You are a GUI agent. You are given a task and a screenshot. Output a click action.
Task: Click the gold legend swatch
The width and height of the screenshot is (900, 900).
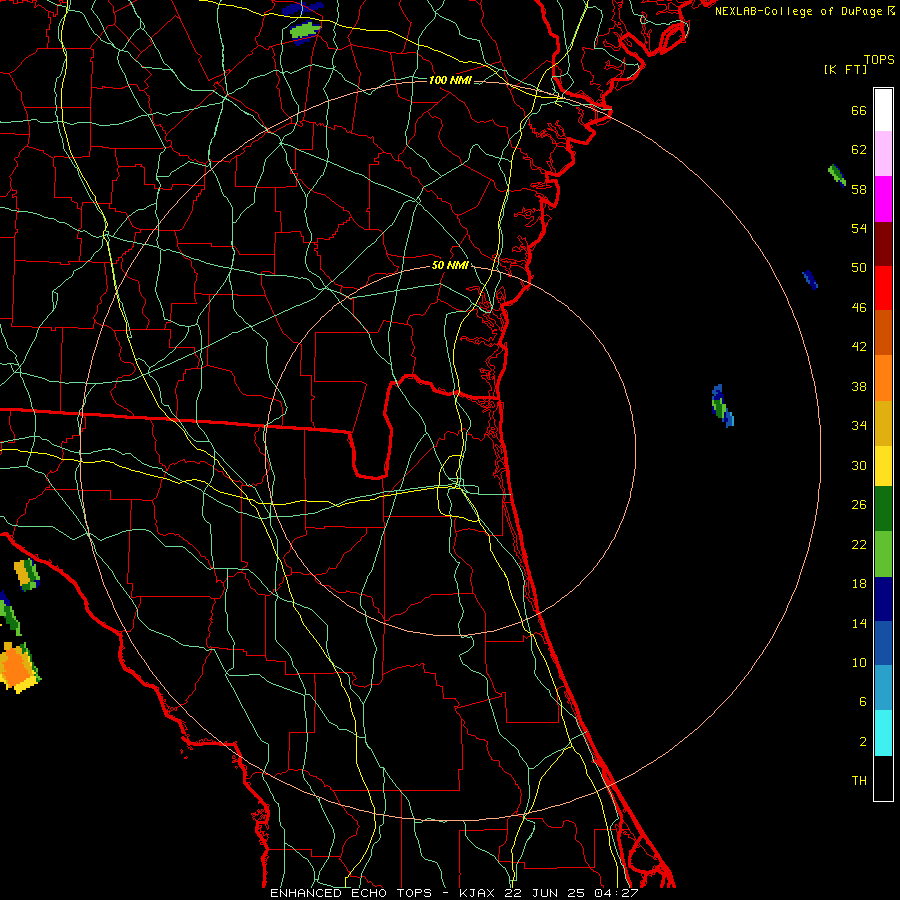(883, 423)
